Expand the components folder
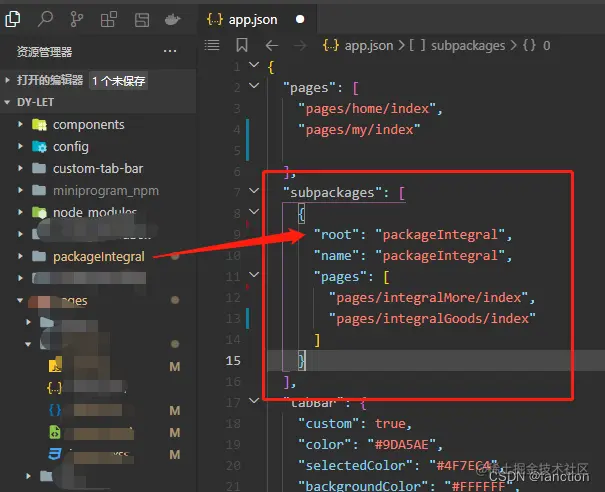Screen dimensions: 605x492 (20, 124)
